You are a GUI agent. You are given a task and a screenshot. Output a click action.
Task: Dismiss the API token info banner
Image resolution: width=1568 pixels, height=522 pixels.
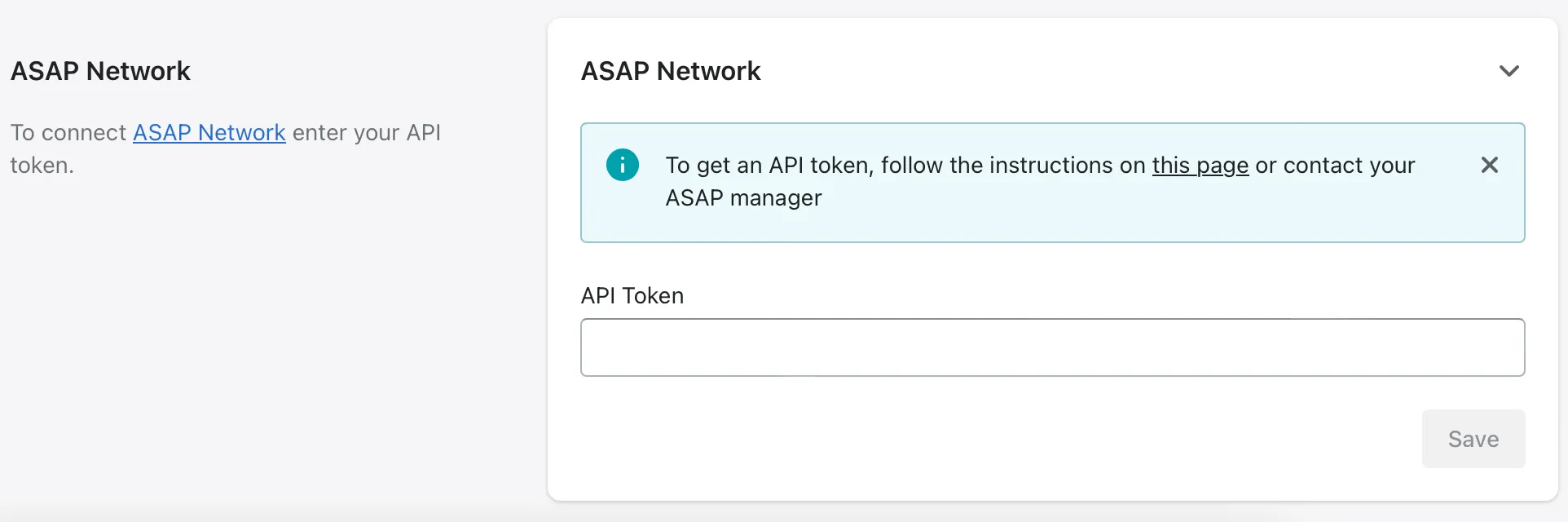pos(1489,165)
